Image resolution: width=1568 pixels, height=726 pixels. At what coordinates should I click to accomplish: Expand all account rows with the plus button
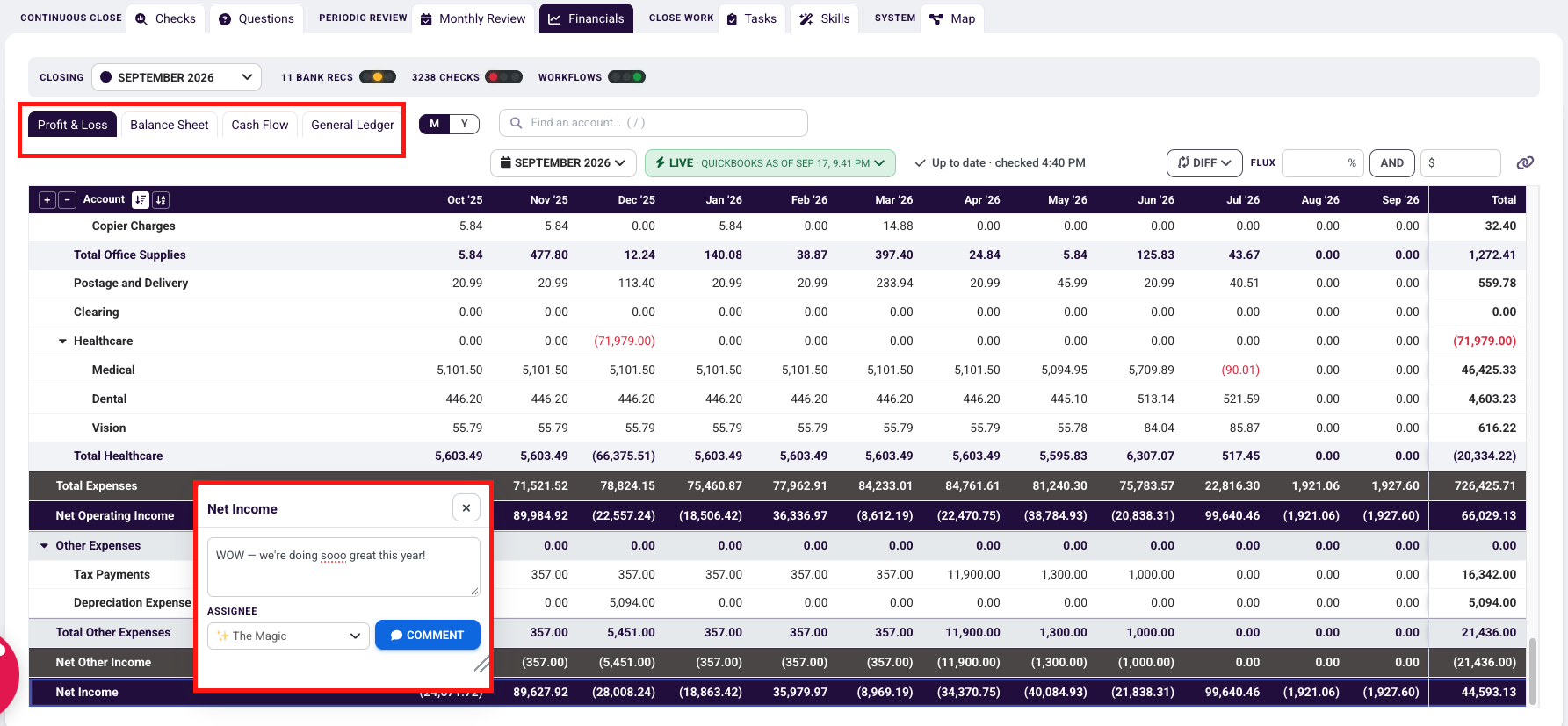[x=47, y=200]
